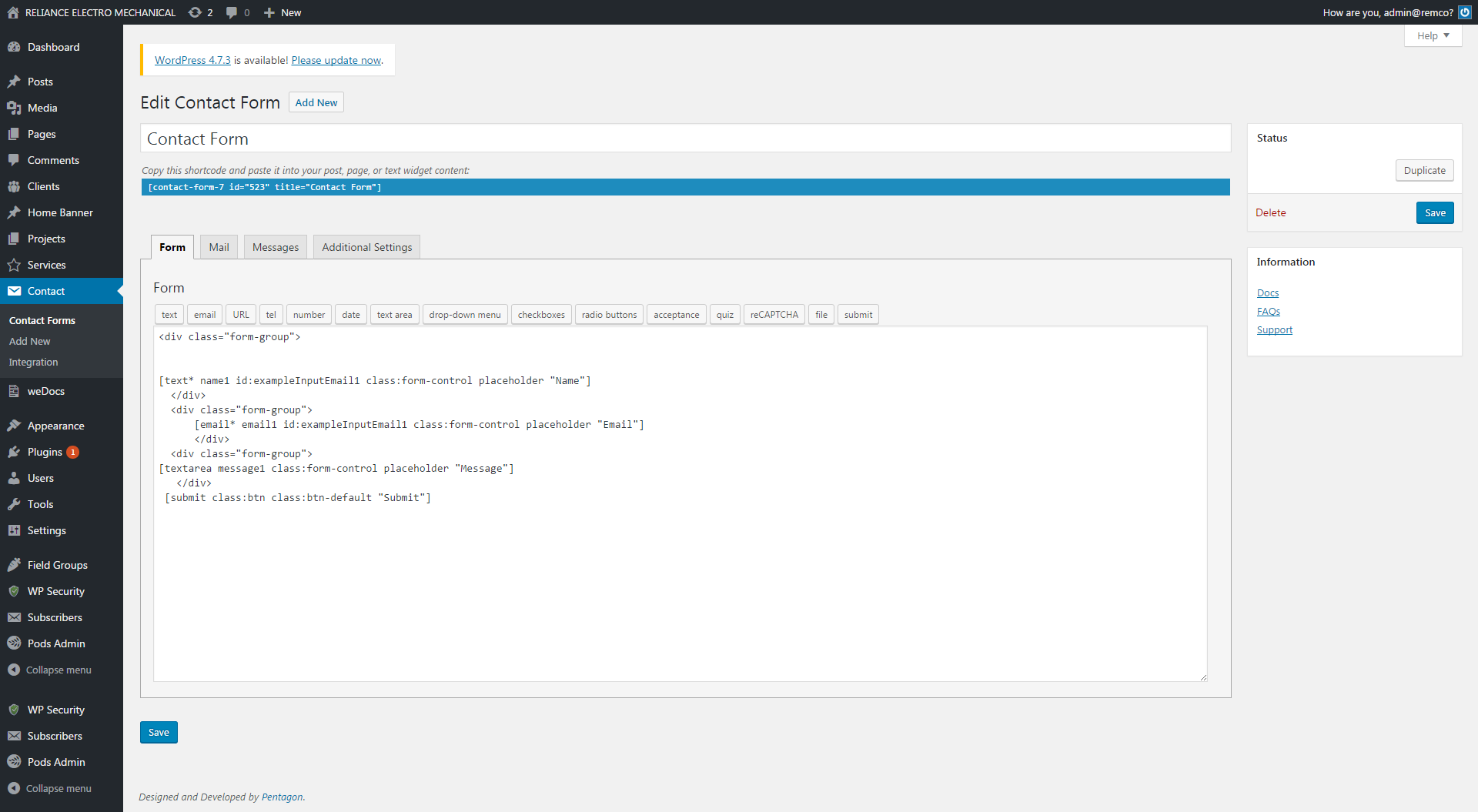Open Integration in the Contact submenu
Viewport: 1478px width, 812px height.
click(33, 362)
